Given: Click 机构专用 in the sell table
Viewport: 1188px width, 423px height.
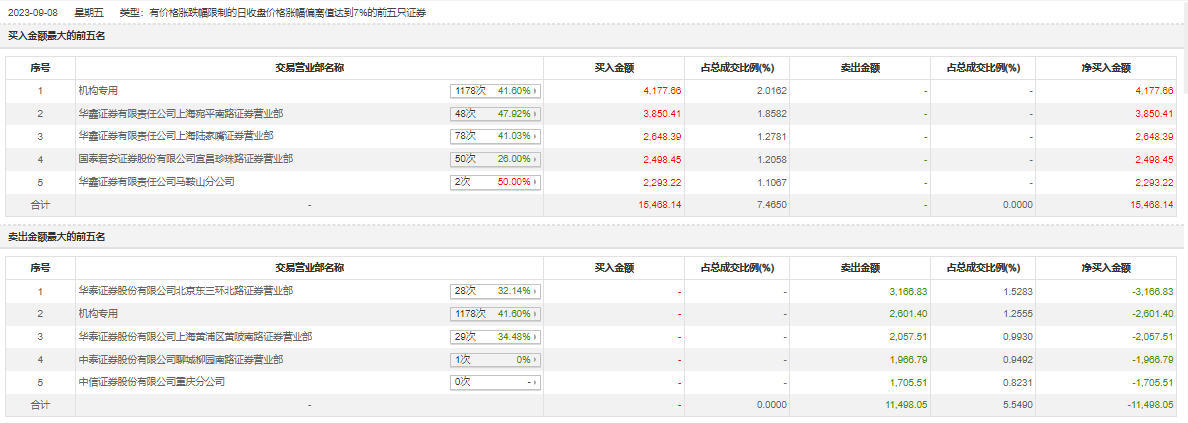Looking at the screenshot, I should pos(99,314).
